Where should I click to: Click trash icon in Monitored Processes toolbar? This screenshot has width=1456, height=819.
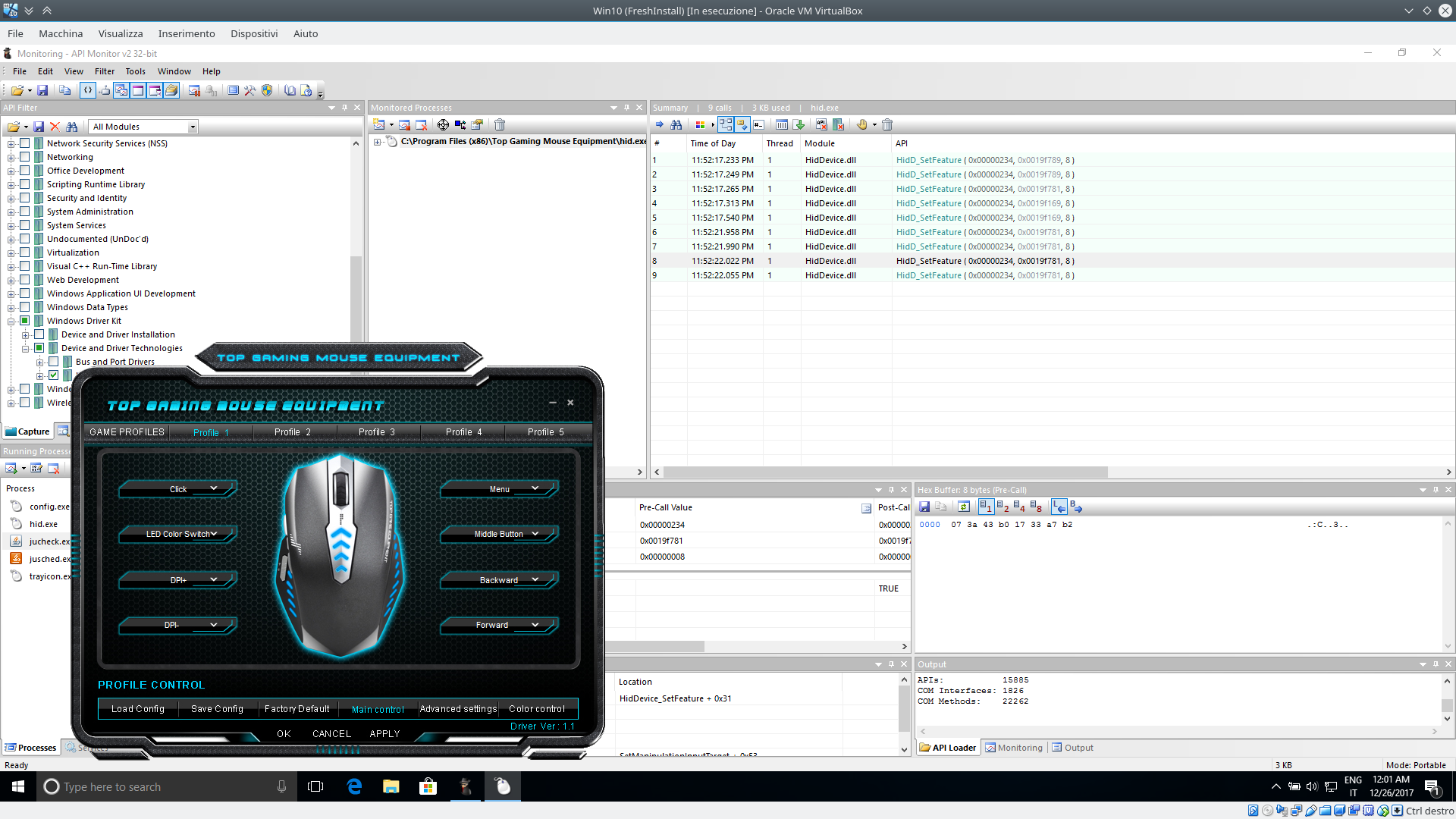tap(500, 125)
